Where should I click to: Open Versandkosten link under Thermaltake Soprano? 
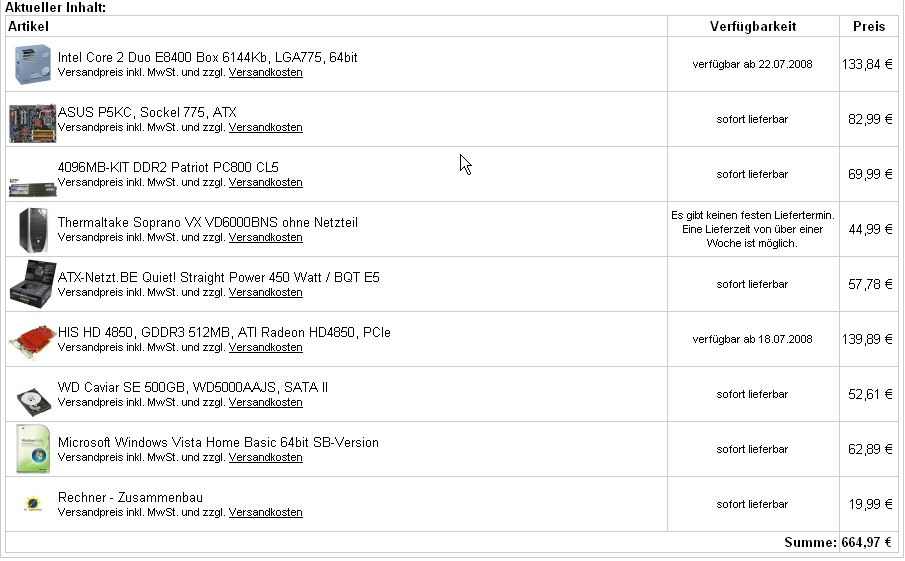265,238
